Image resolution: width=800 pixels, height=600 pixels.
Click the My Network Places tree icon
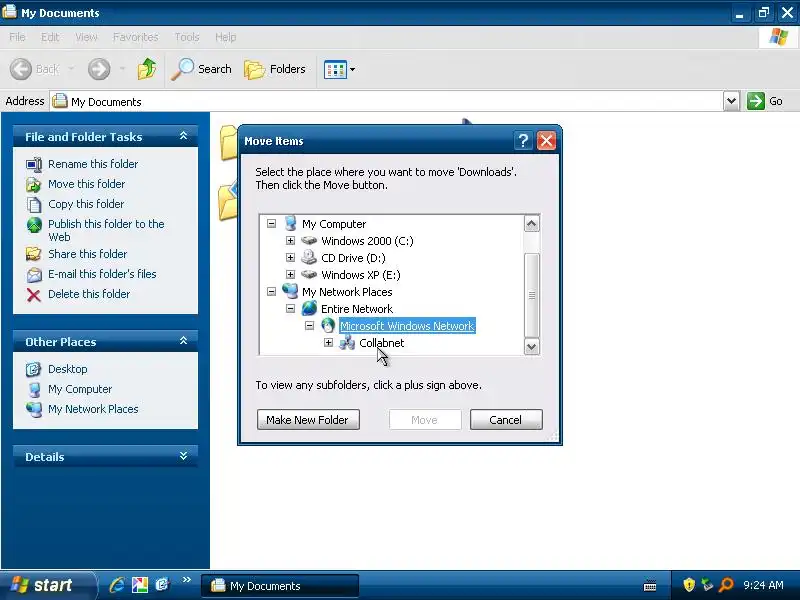(290, 291)
